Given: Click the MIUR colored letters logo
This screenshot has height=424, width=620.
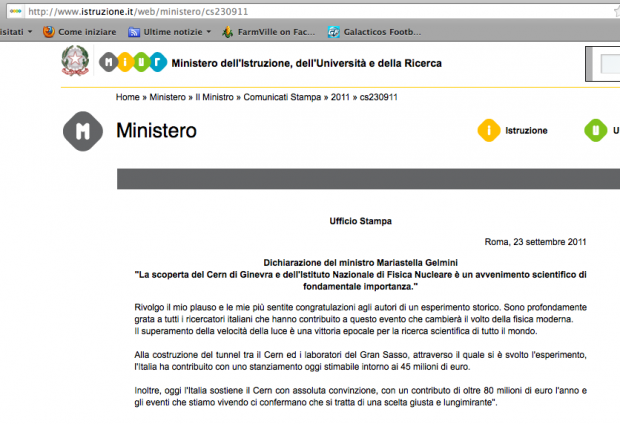Looking at the screenshot, I should click(x=131, y=62).
